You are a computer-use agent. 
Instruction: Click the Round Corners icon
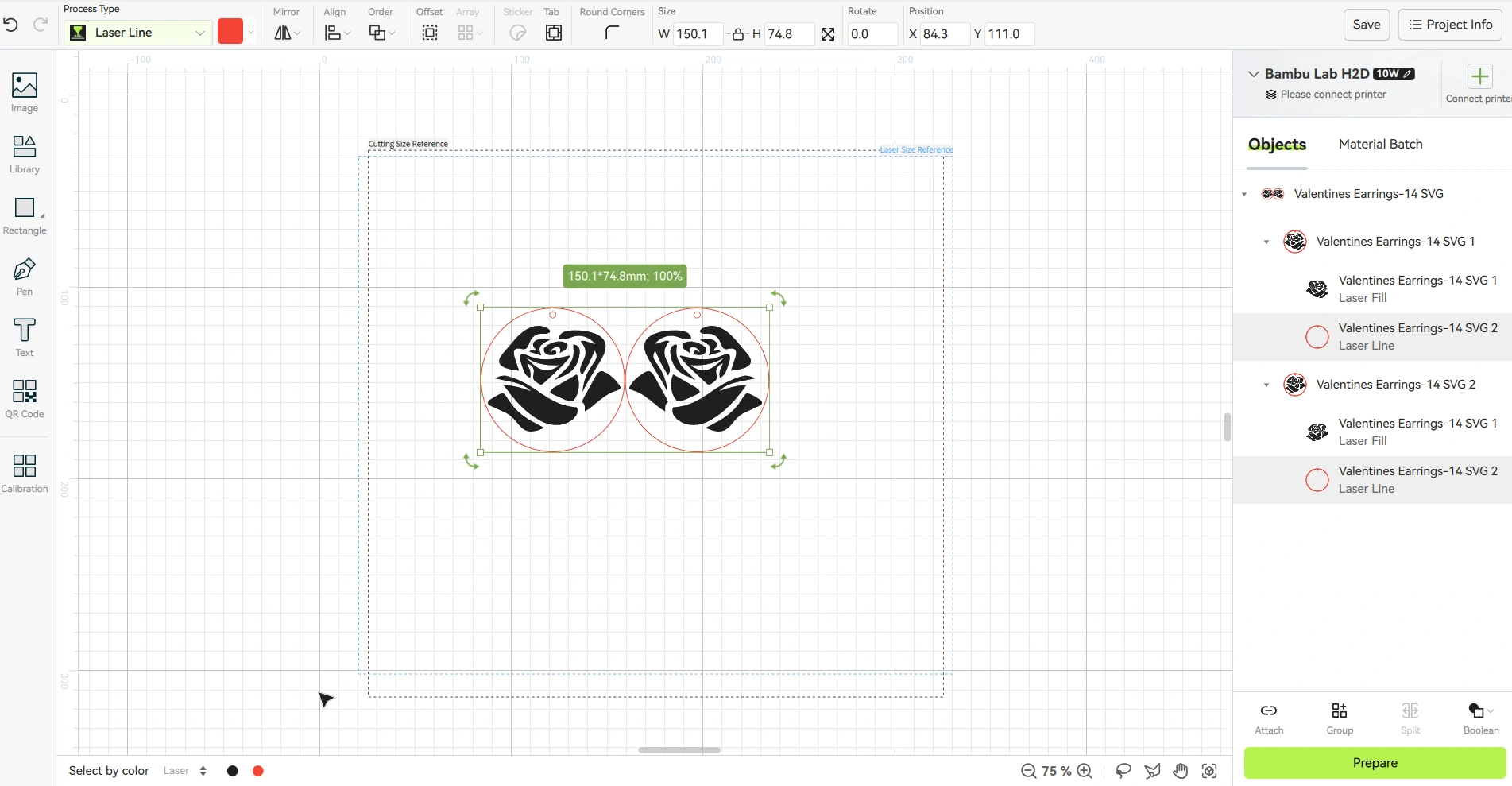tap(612, 33)
